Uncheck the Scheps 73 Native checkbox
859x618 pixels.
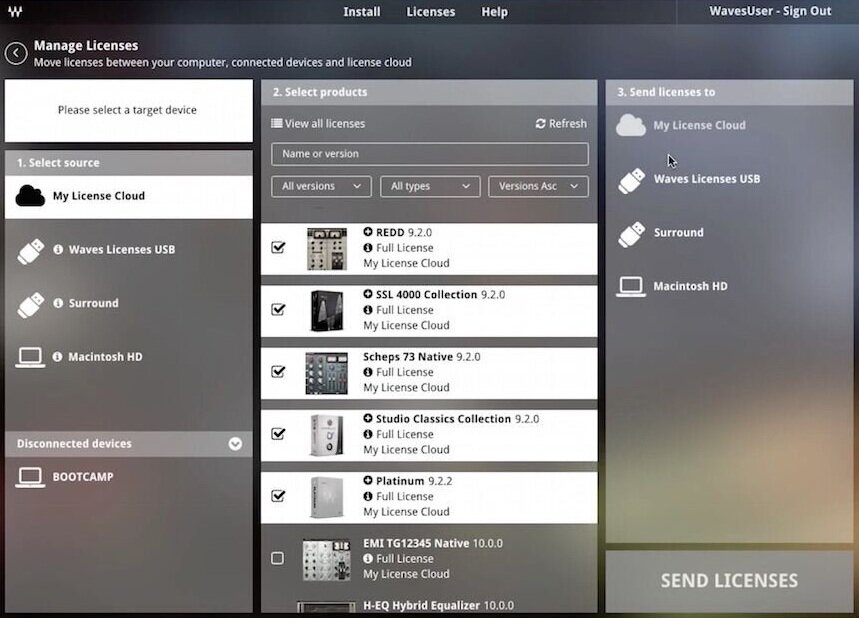[x=278, y=371]
